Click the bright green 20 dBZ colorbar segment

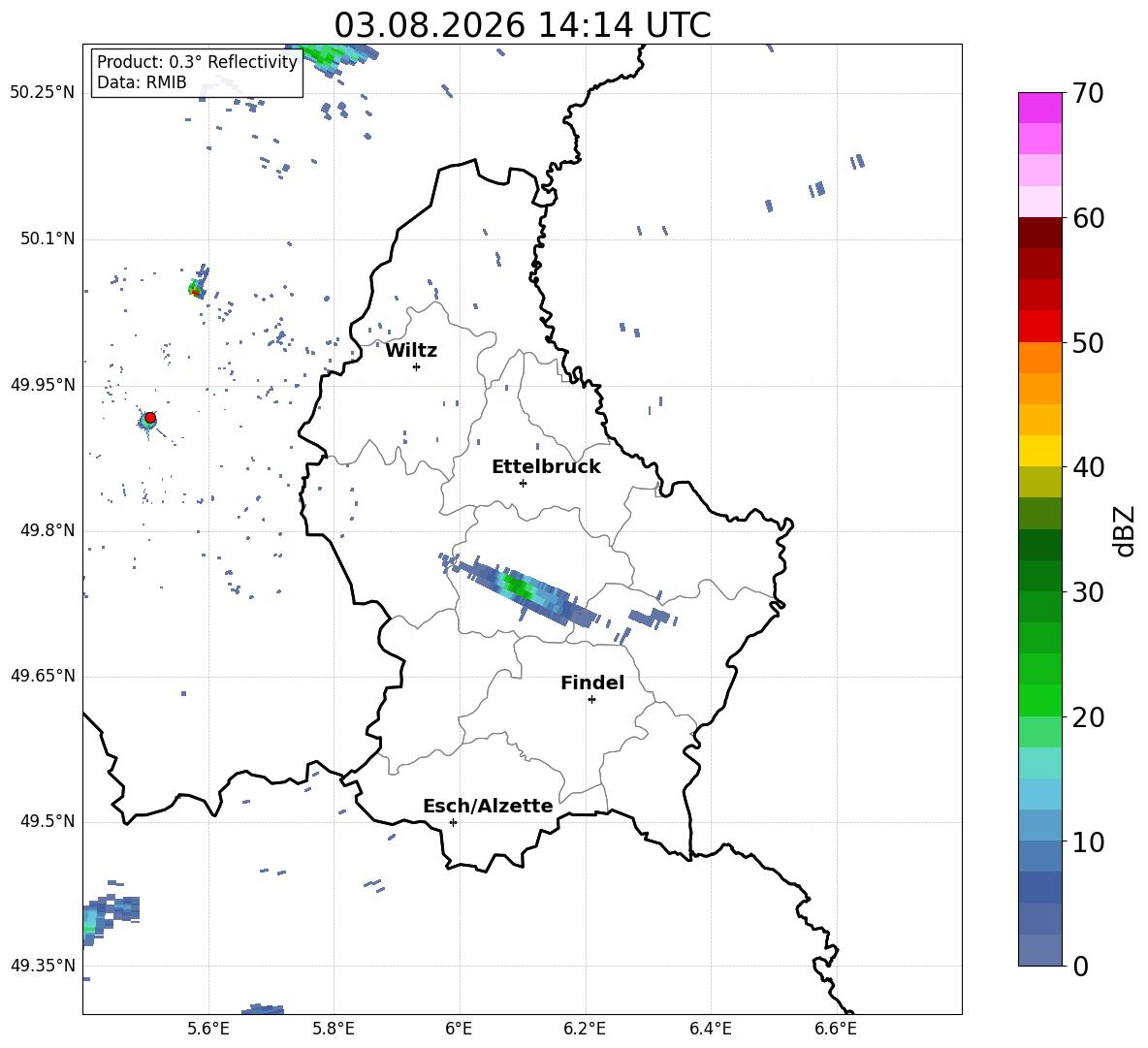tap(1039, 700)
